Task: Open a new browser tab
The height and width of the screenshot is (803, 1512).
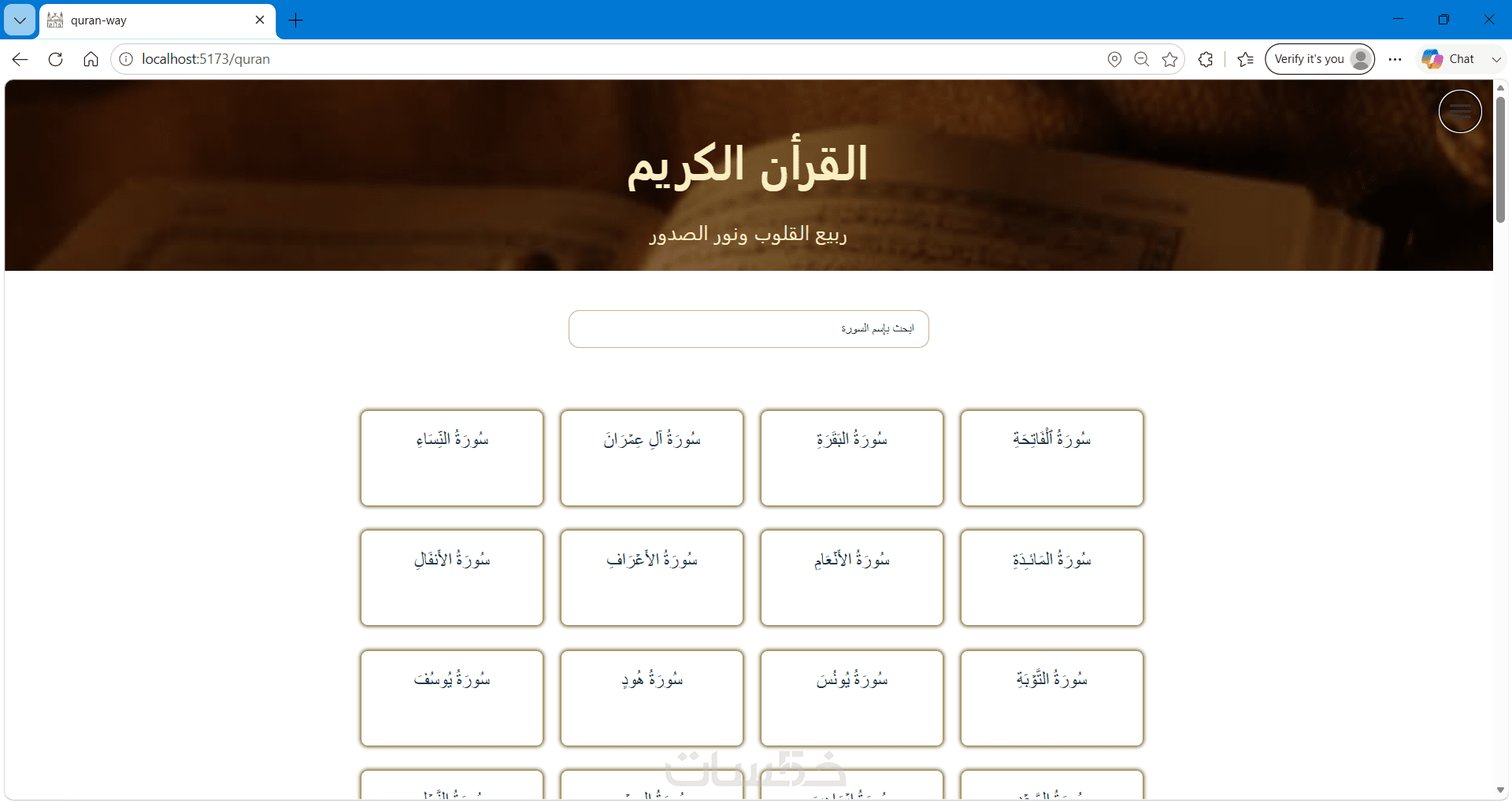Action: (x=296, y=20)
